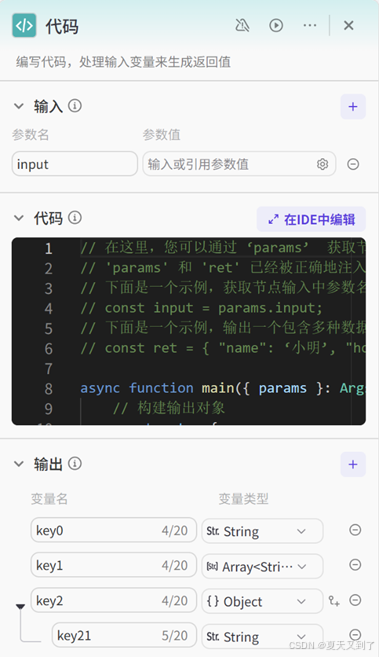This screenshot has height=657, width=379.
Task: Run the code node with the play icon
Action: click(276, 26)
